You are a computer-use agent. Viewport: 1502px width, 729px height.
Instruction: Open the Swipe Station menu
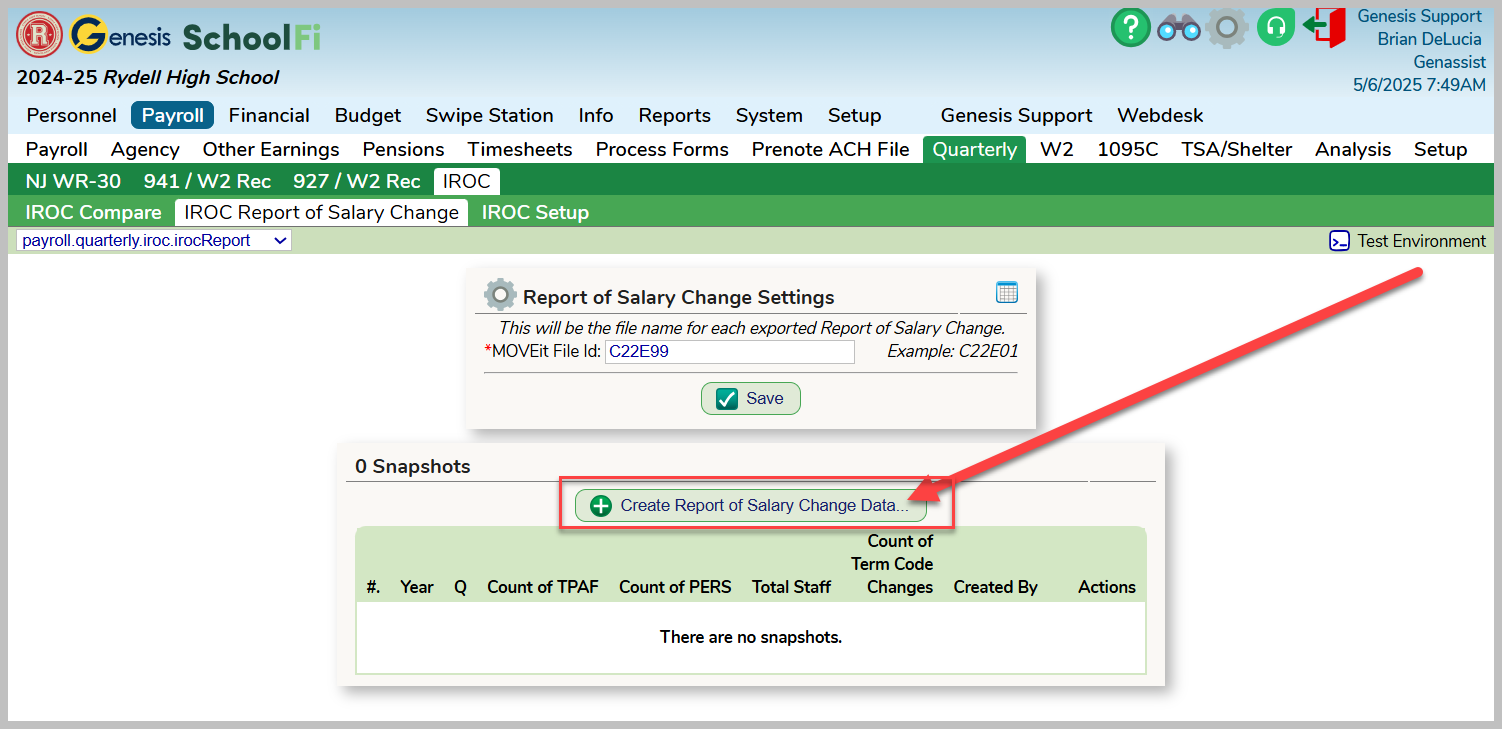coord(490,116)
